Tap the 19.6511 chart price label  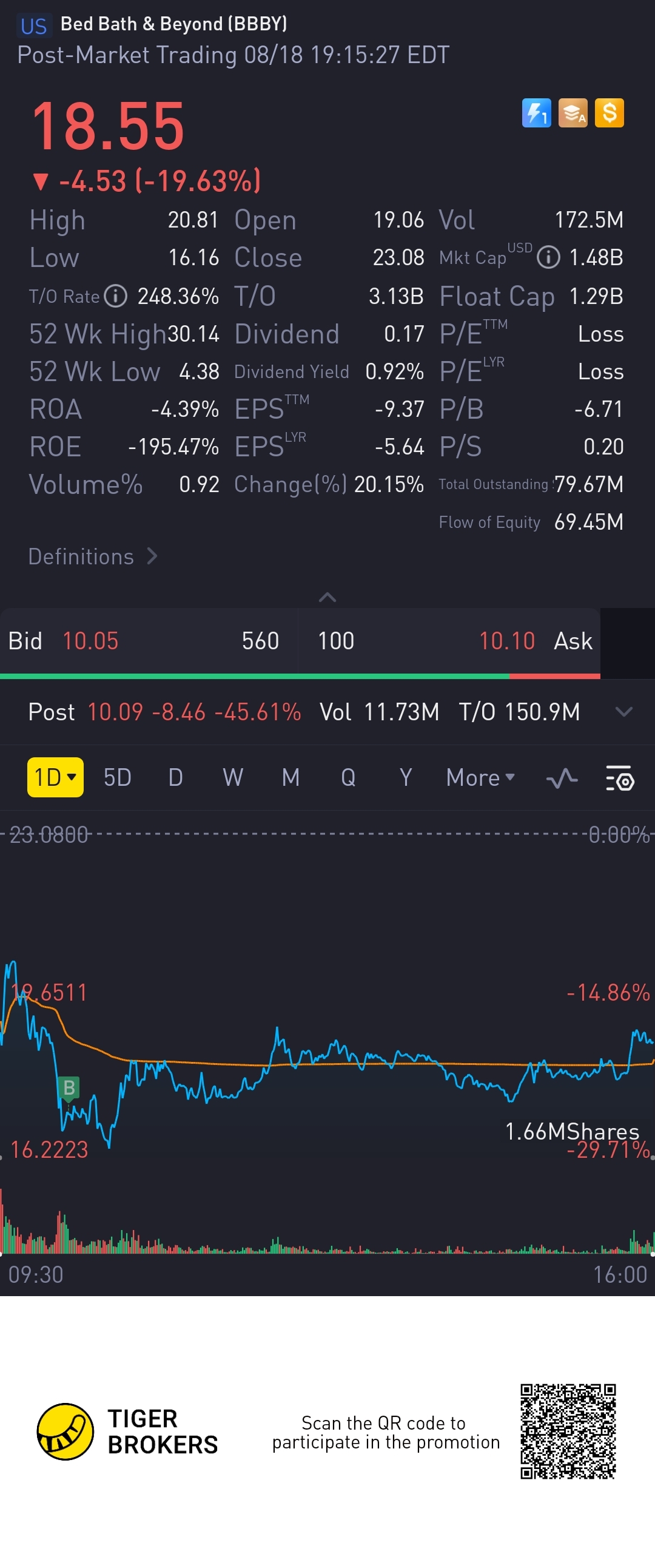49,993
